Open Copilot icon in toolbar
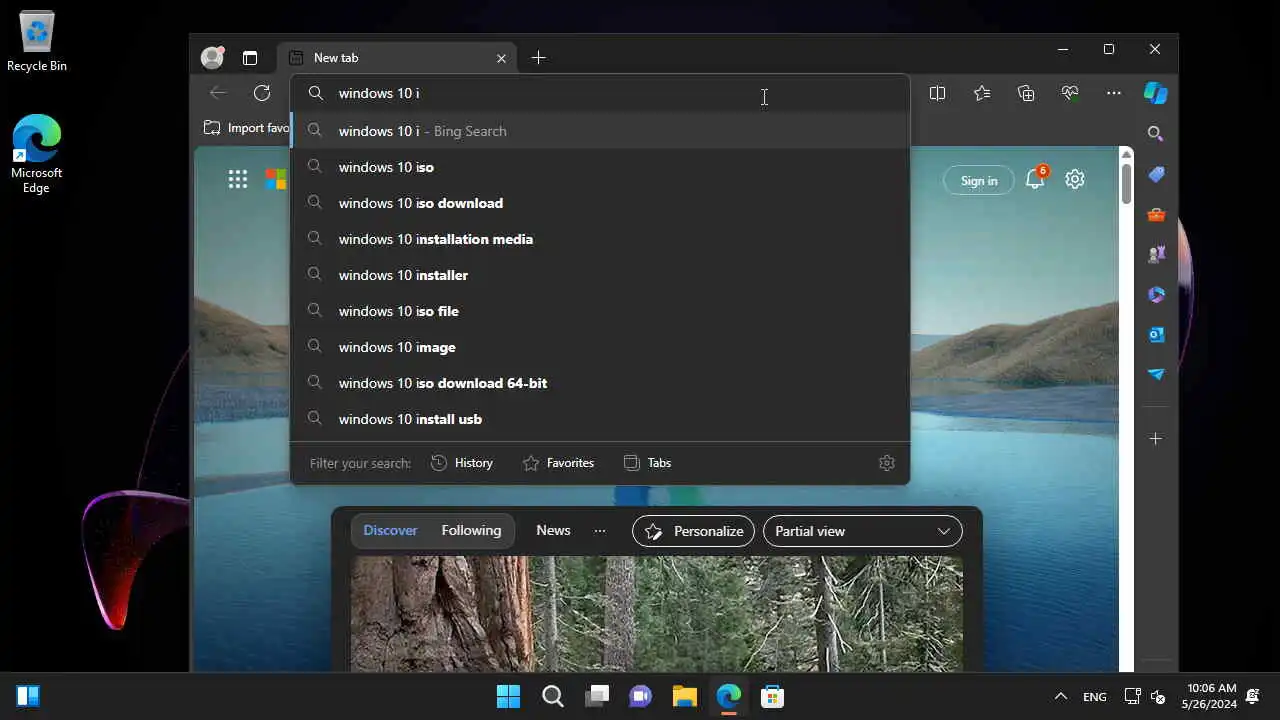The width and height of the screenshot is (1280, 720). (1156, 93)
